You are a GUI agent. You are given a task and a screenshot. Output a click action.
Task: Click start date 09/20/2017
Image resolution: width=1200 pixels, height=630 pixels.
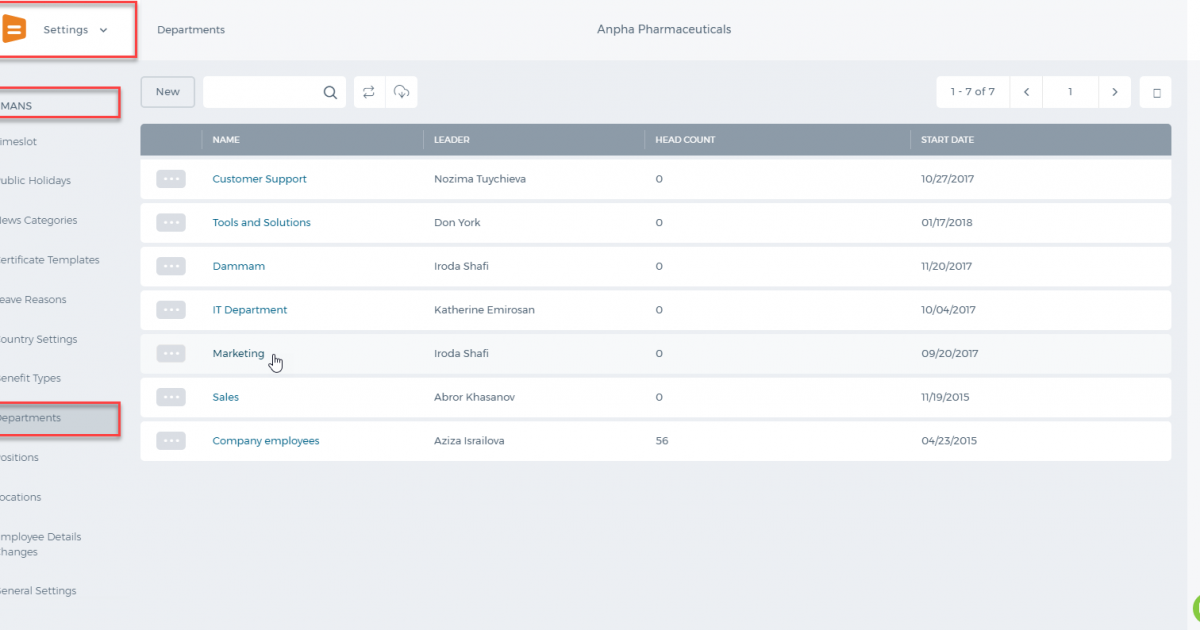pyautogui.click(x=950, y=353)
